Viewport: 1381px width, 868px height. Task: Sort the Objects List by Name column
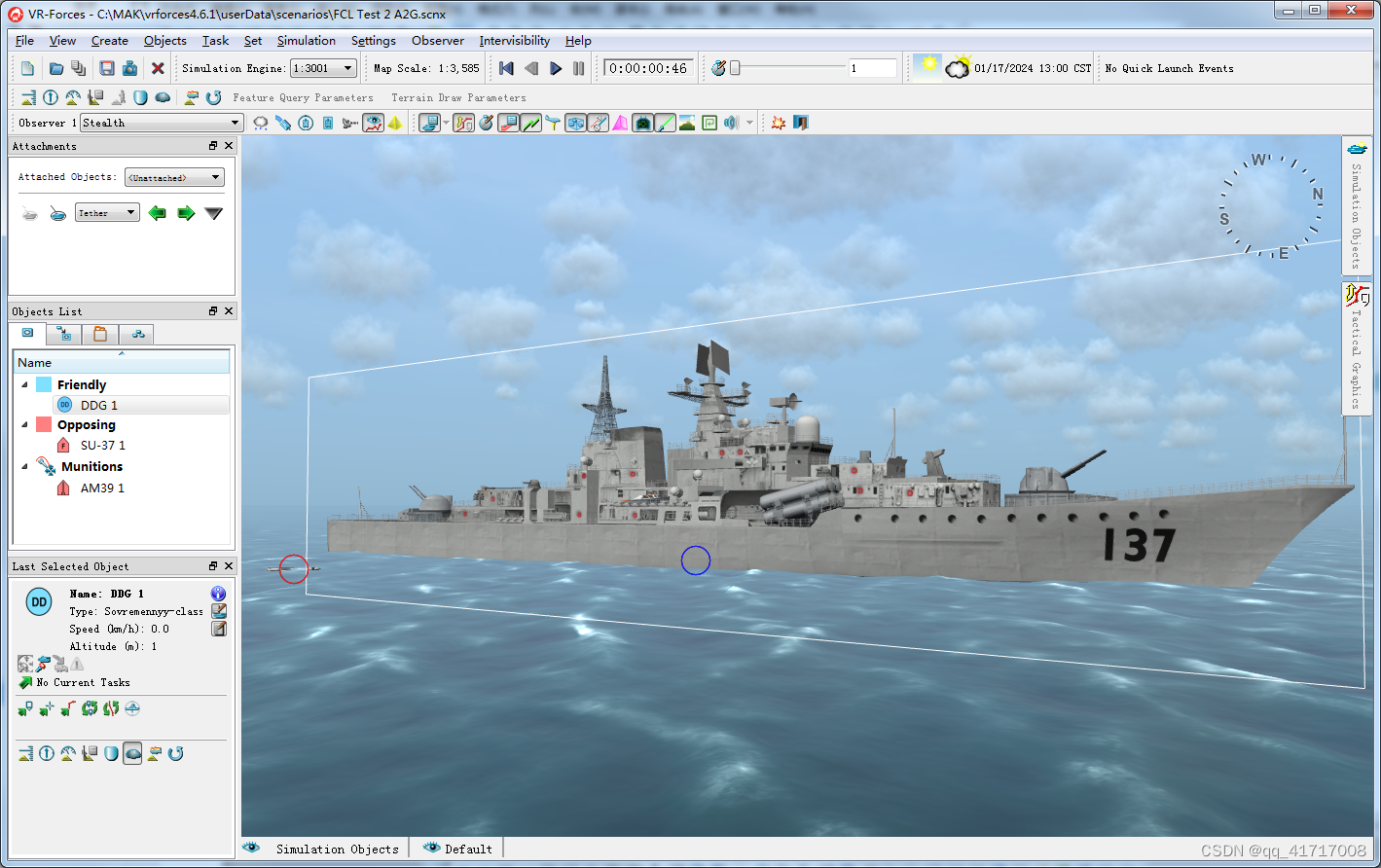122,362
